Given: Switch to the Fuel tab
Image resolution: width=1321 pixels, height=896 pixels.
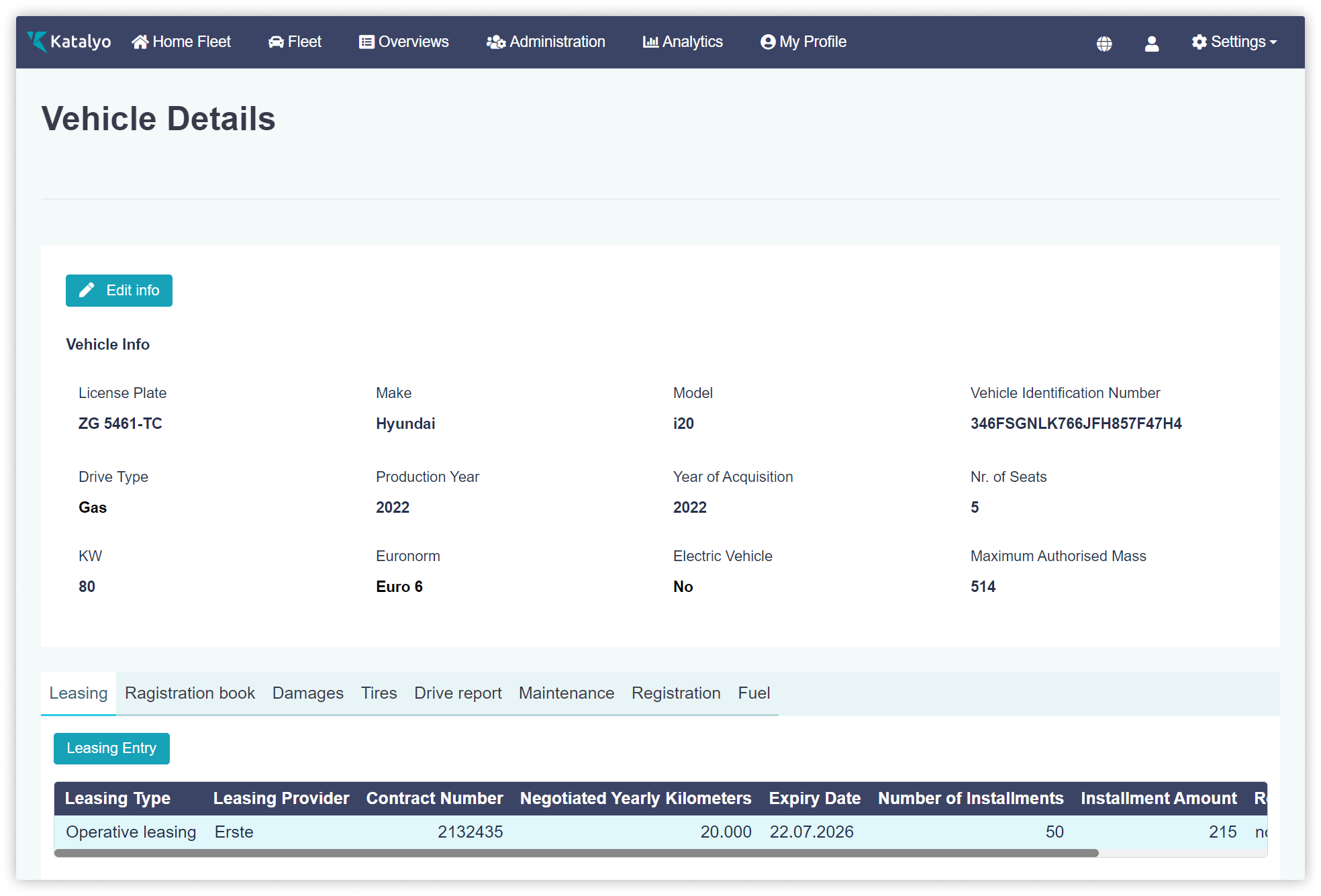Looking at the screenshot, I should click(x=754, y=693).
